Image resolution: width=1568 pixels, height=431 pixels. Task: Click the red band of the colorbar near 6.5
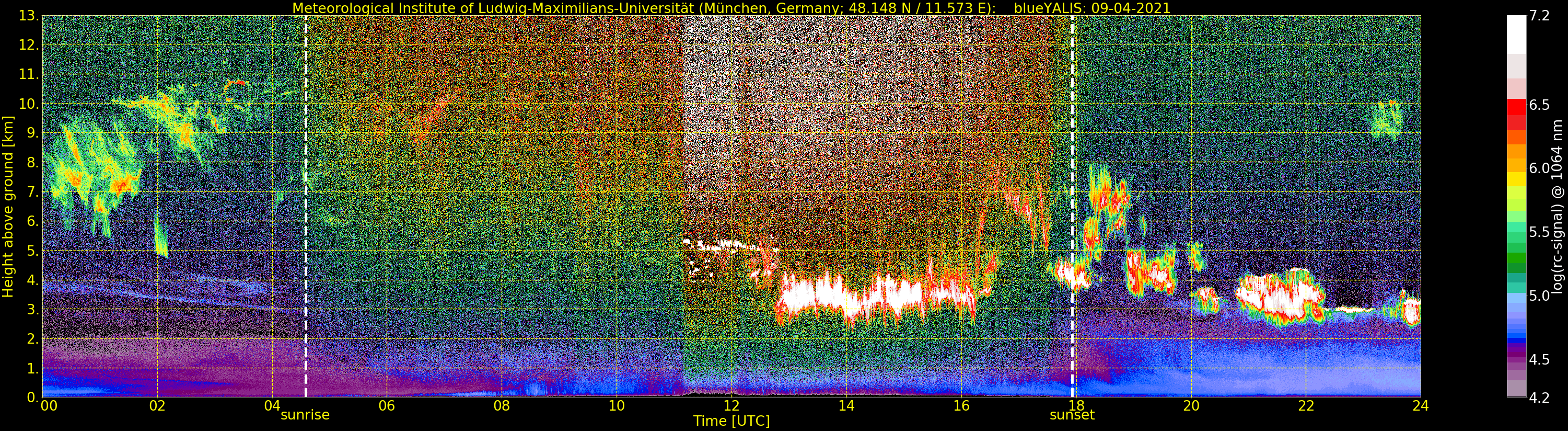1516,107
